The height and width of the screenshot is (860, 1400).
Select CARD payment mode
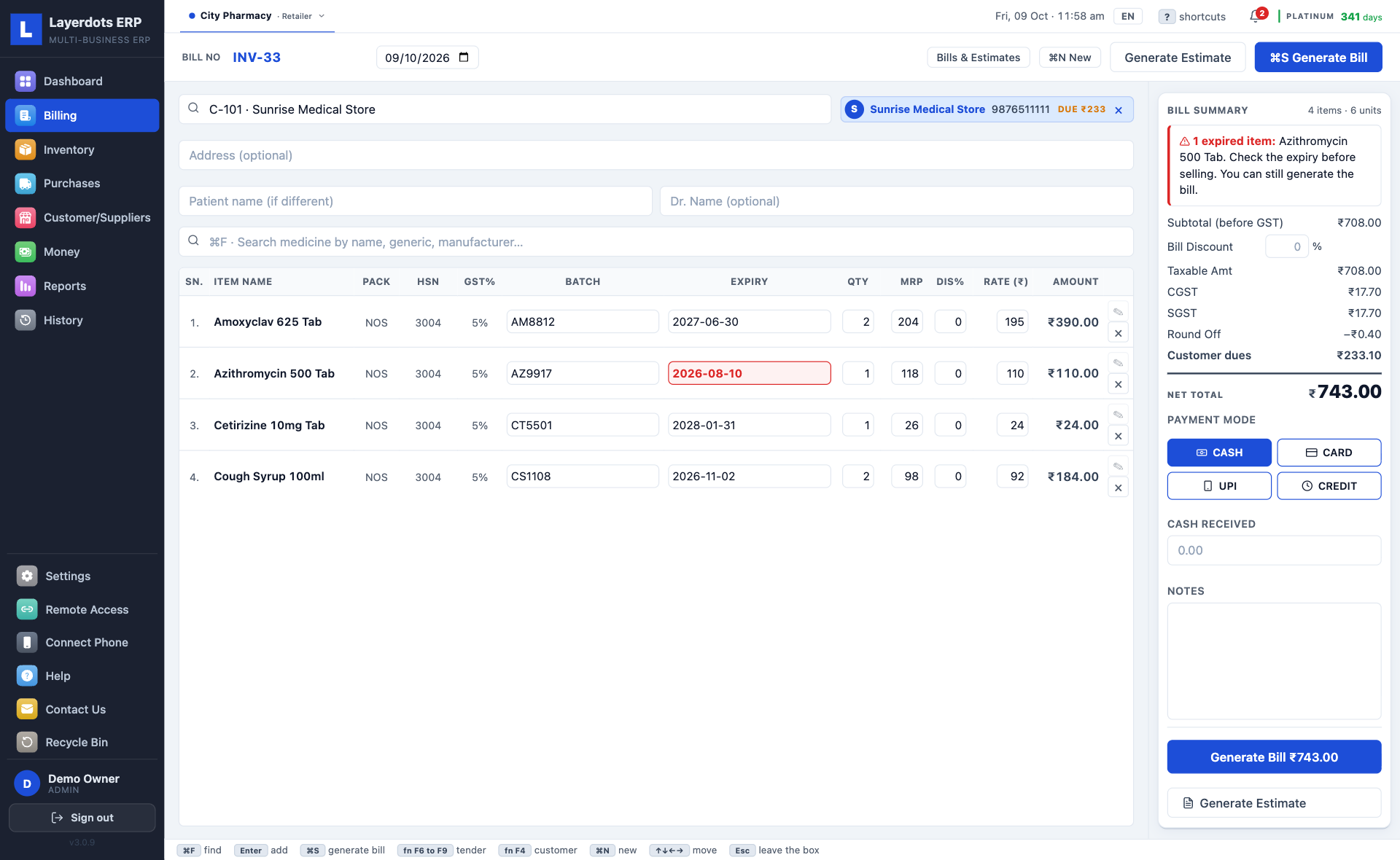click(1329, 453)
